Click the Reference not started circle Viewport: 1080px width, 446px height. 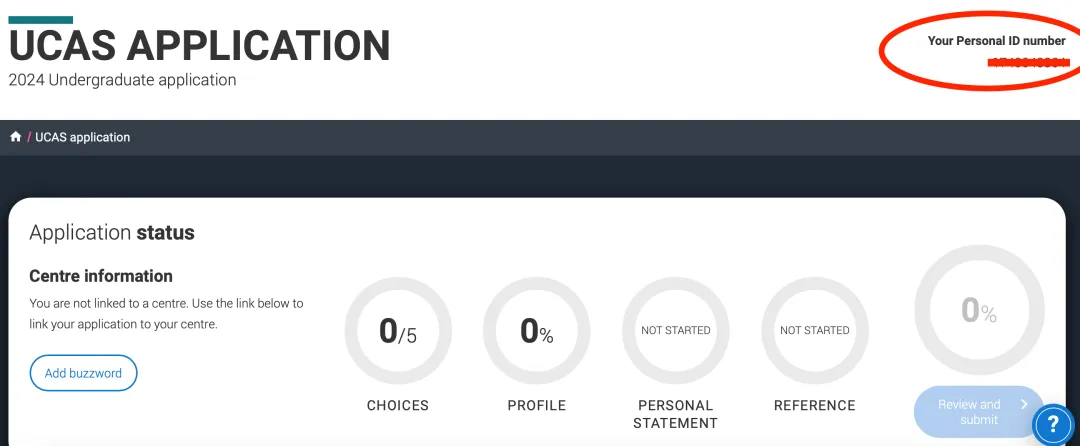pos(815,331)
